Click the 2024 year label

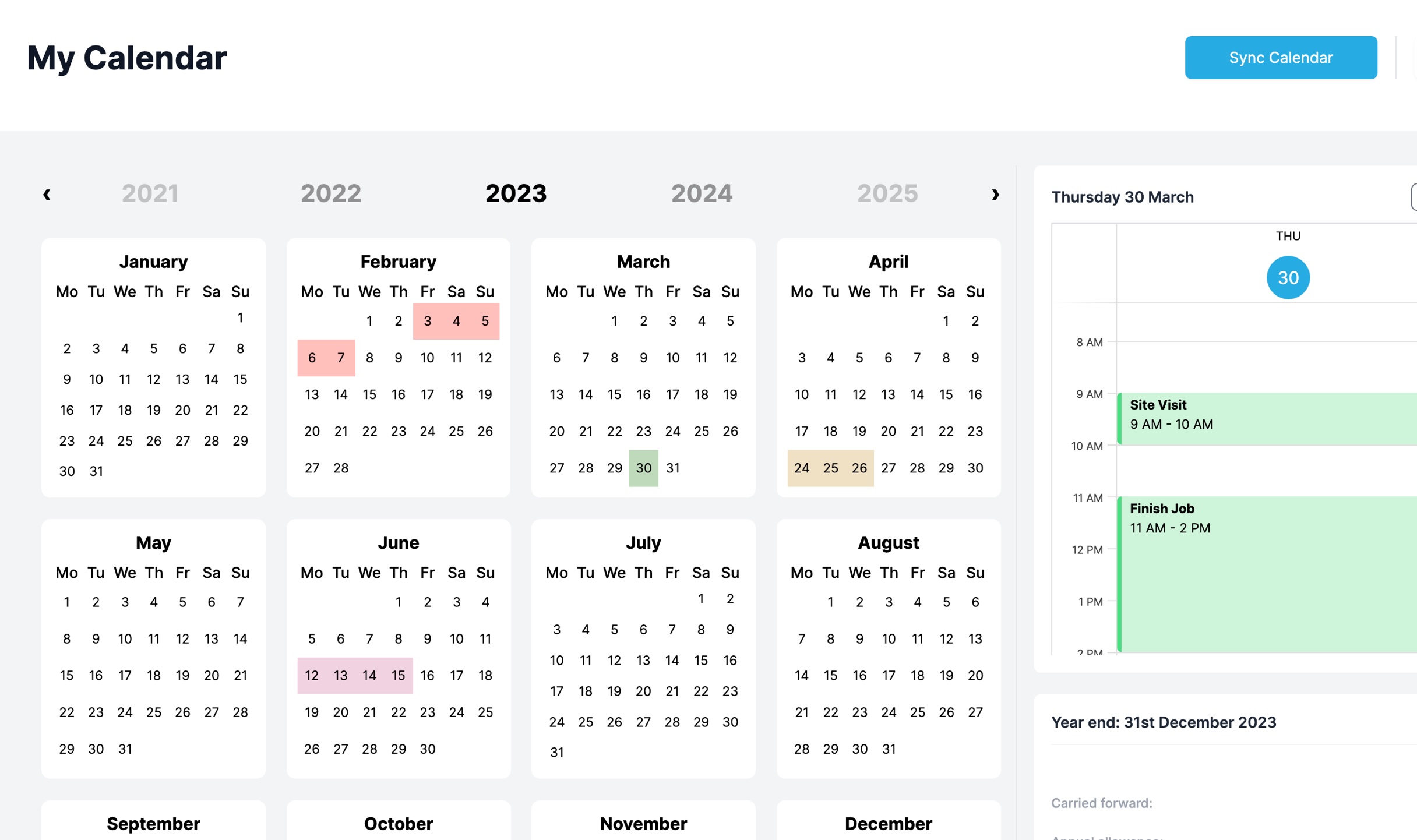pyautogui.click(x=700, y=192)
